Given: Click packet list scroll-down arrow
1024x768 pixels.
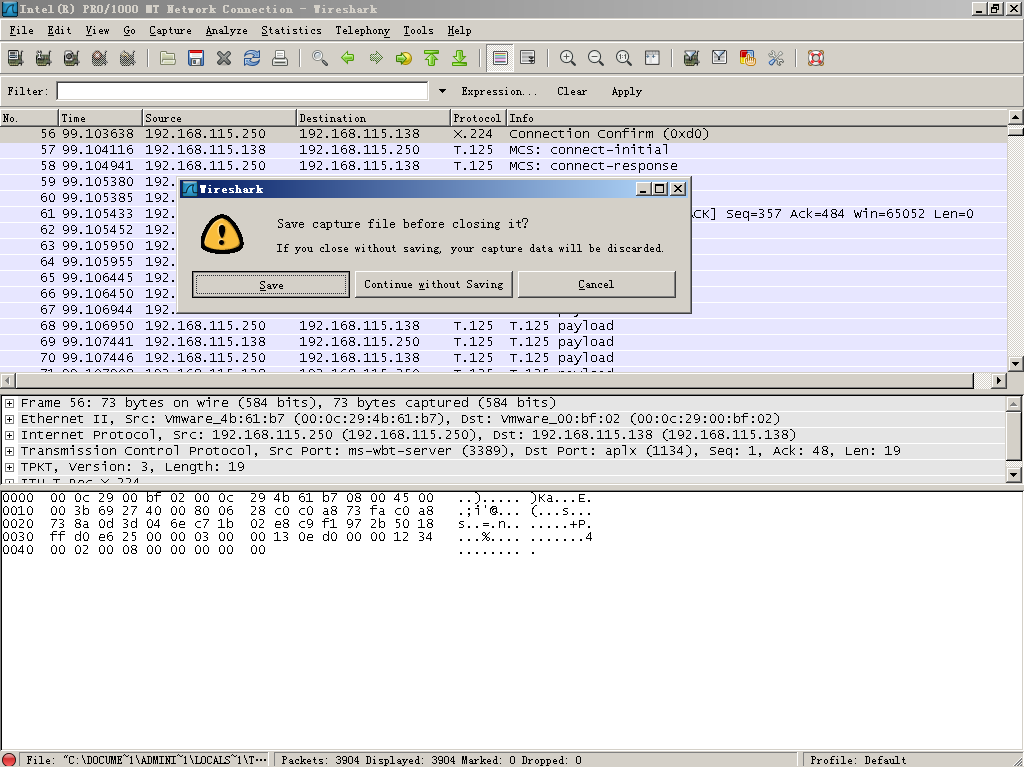Looking at the screenshot, I should point(1016,364).
